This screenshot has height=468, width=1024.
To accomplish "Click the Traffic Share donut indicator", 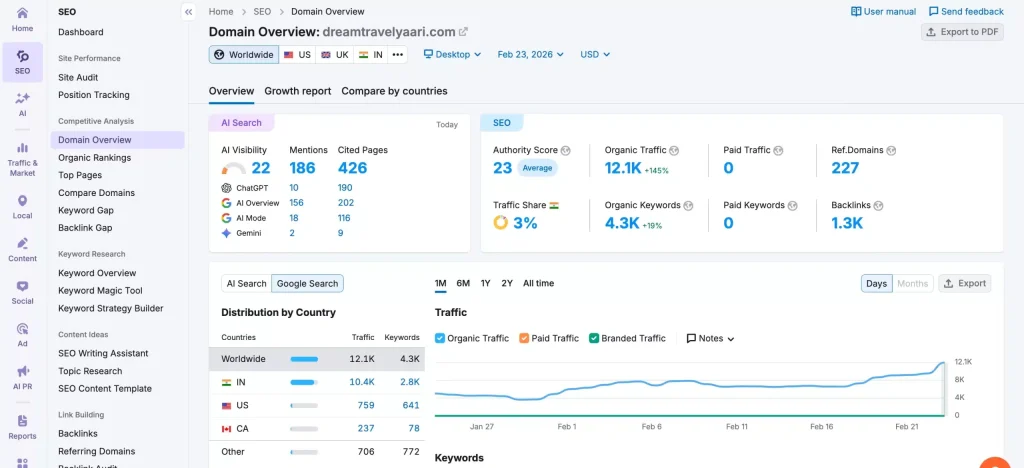I will point(500,223).
